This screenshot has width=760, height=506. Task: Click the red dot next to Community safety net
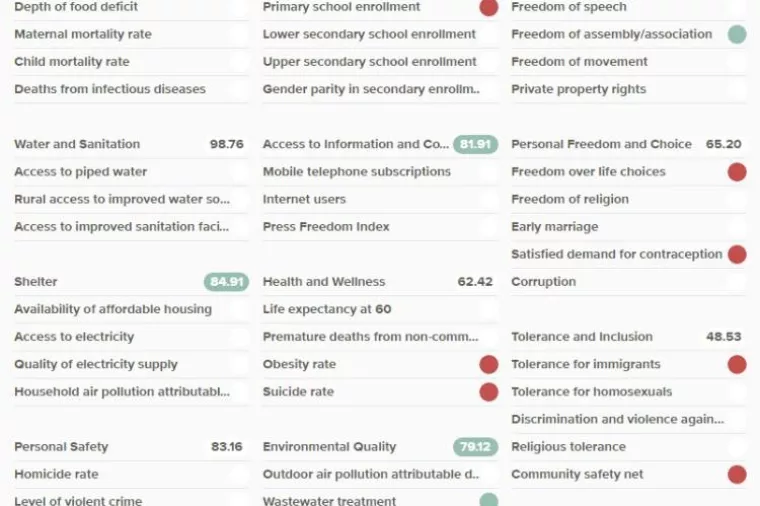(x=737, y=474)
